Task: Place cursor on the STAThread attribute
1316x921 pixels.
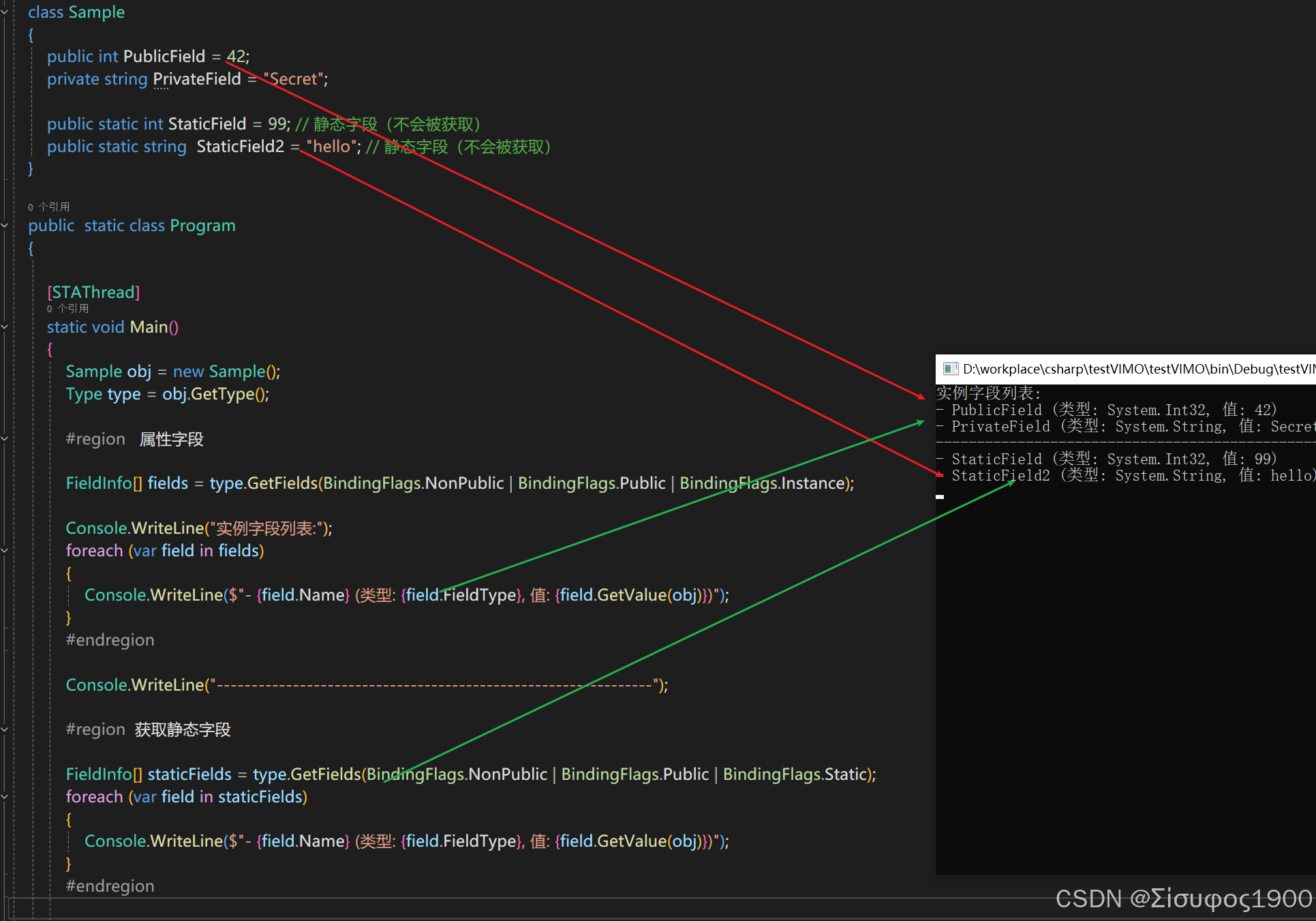Action: click(93, 292)
